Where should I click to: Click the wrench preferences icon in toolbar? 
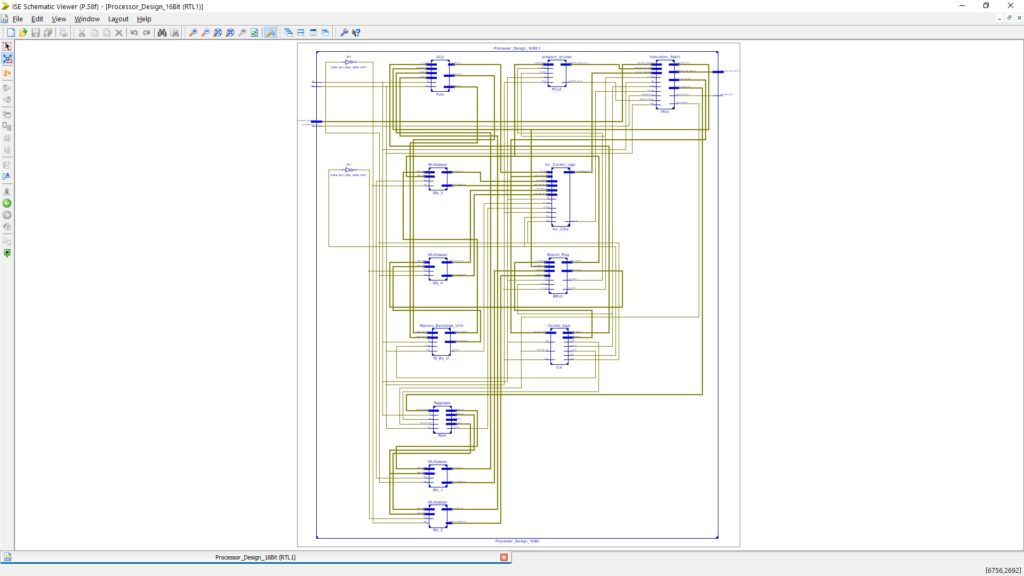tap(344, 33)
